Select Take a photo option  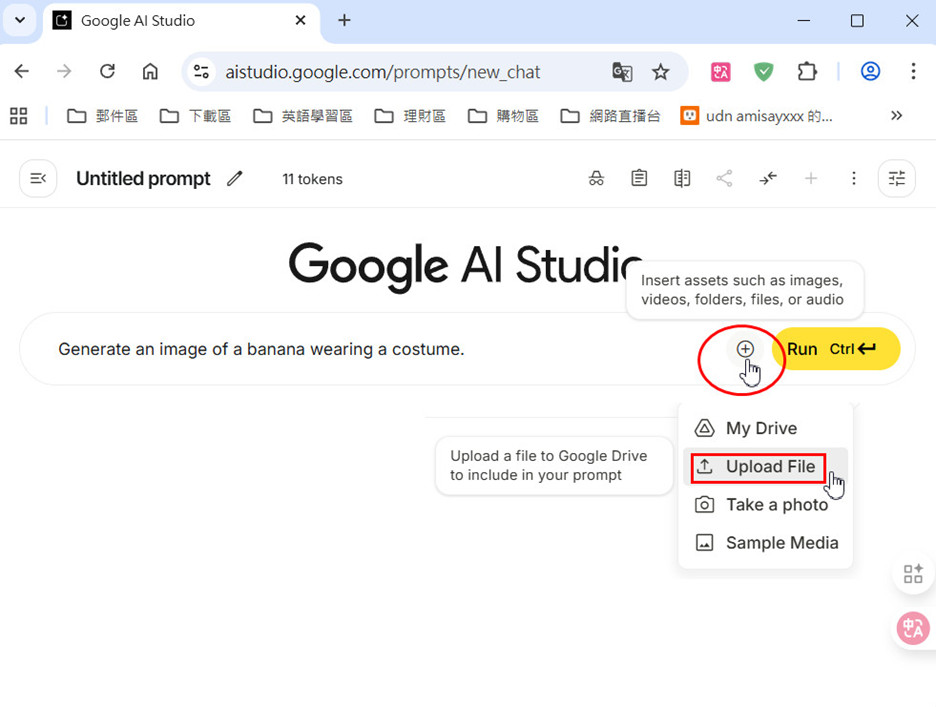click(765, 505)
